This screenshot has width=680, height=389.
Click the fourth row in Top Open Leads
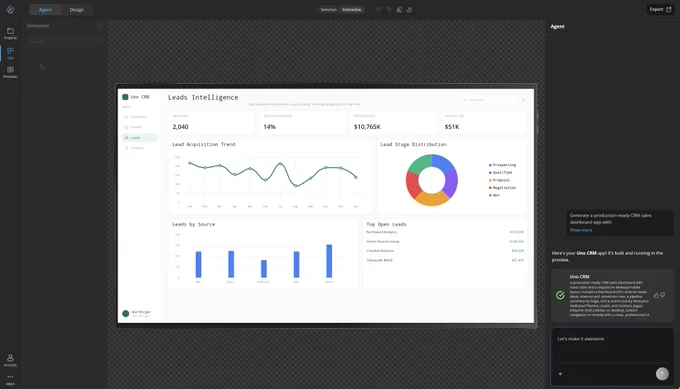(x=445, y=260)
